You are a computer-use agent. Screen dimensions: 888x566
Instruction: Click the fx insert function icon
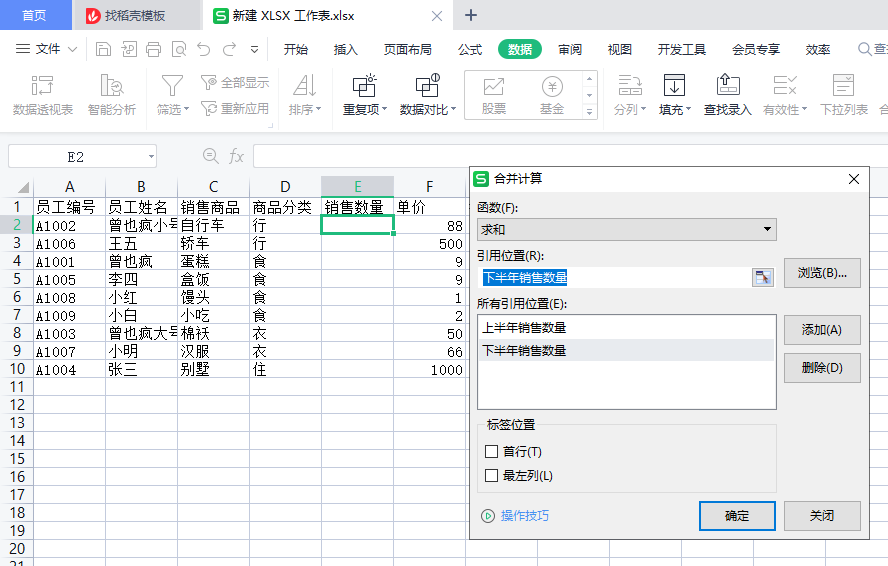point(236,156)
